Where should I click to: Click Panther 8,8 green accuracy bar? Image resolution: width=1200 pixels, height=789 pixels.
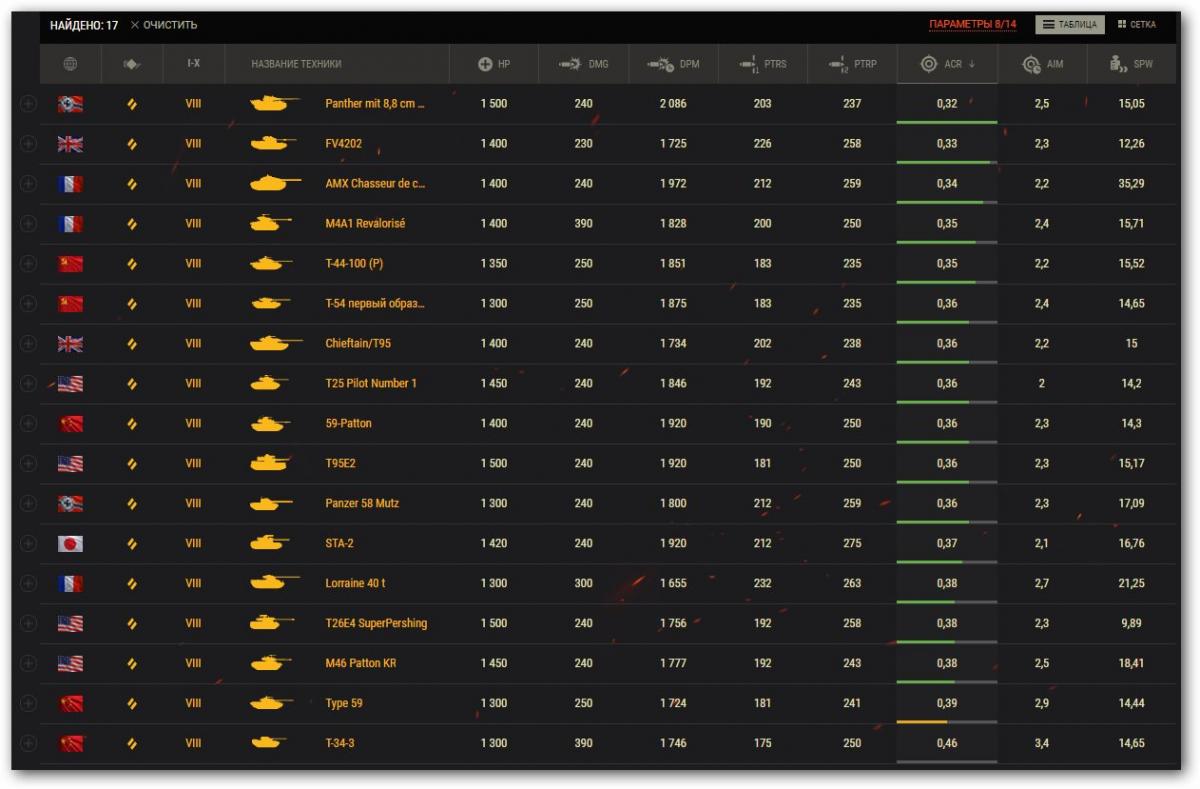tap(947, 122)
